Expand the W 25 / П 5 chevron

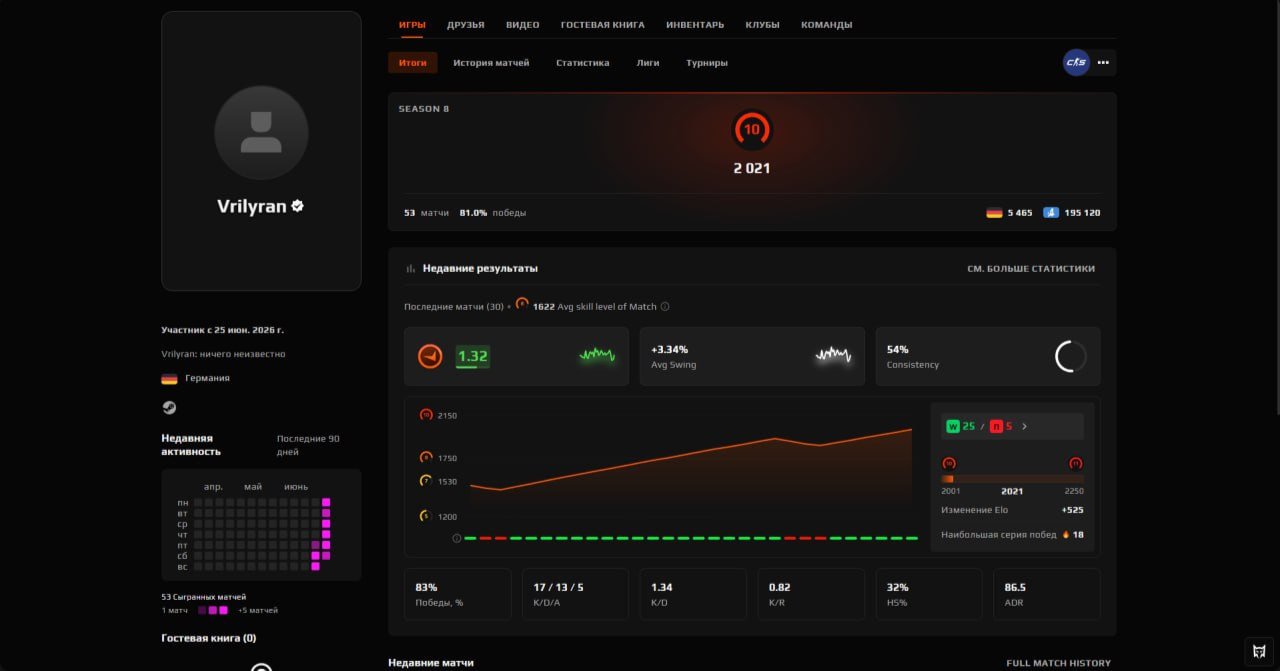[1024, 426]
